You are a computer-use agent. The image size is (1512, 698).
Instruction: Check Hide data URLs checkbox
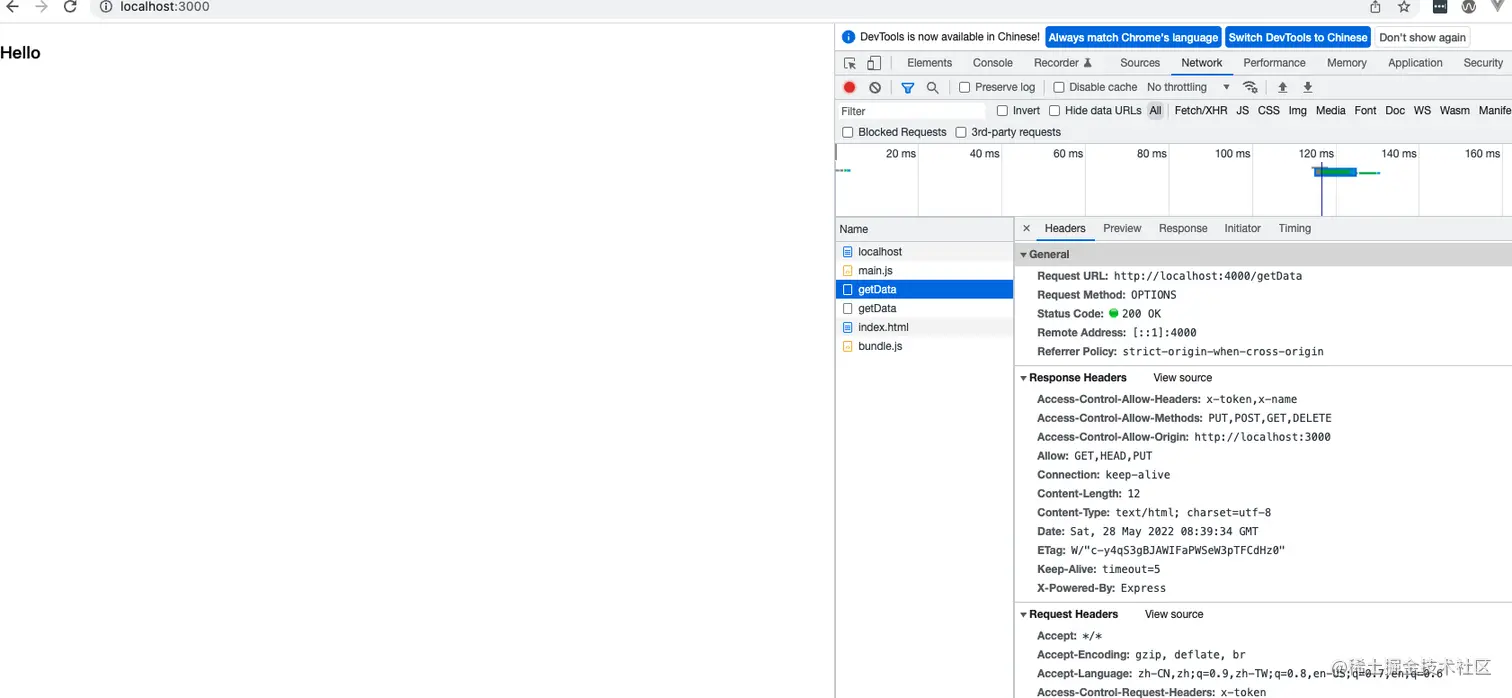[x=1054, y=111]
